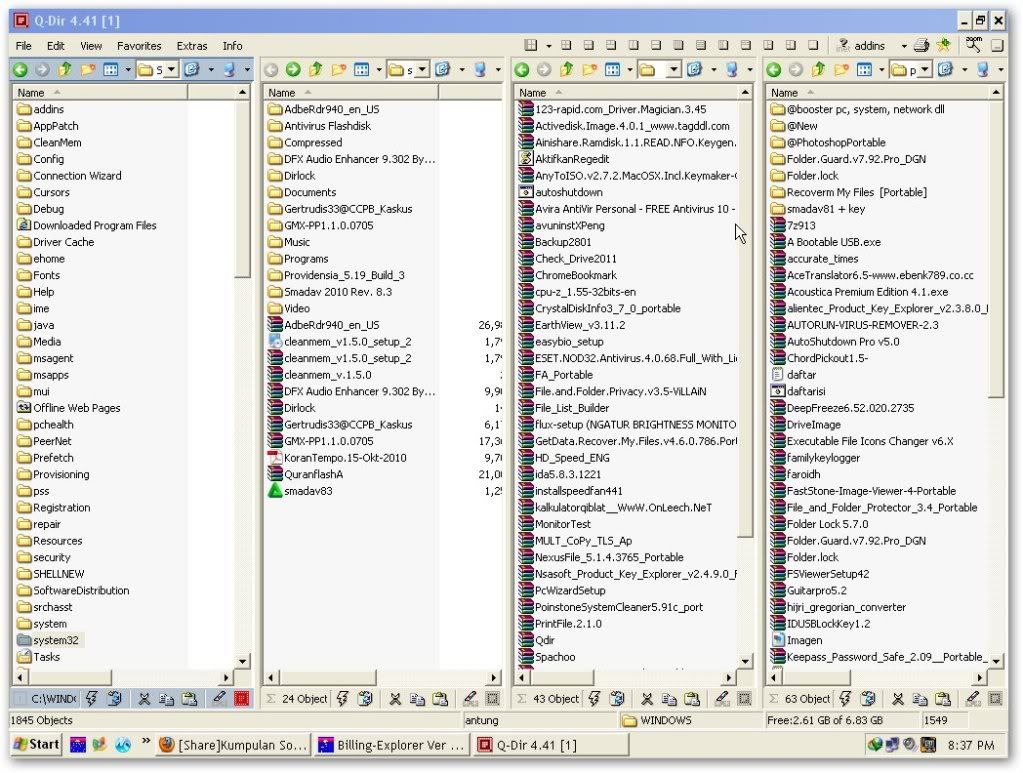Open the View menu

coord(91,46)
